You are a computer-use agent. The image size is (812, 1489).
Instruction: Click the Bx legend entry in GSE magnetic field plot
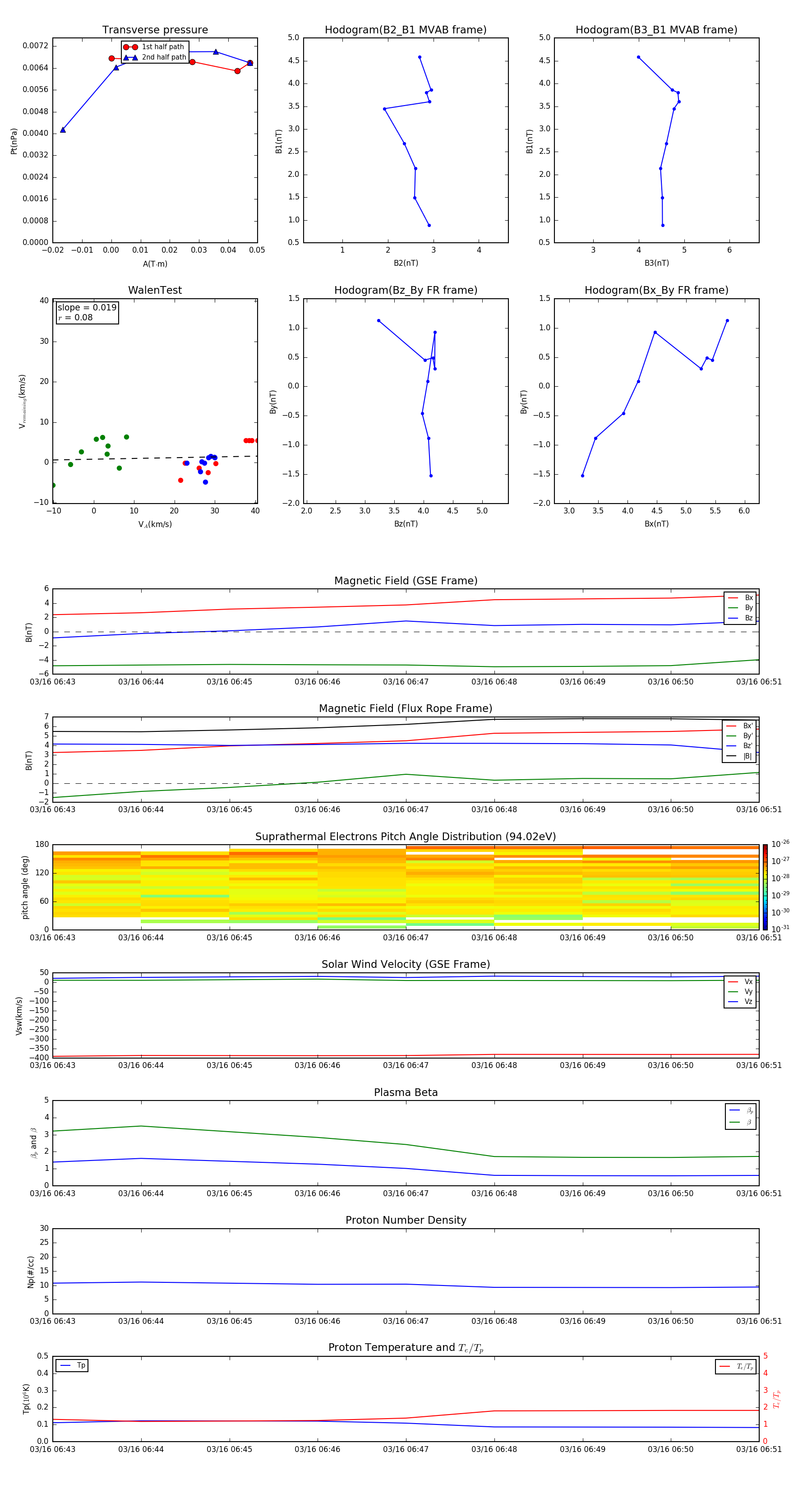[x=740, y=598]
